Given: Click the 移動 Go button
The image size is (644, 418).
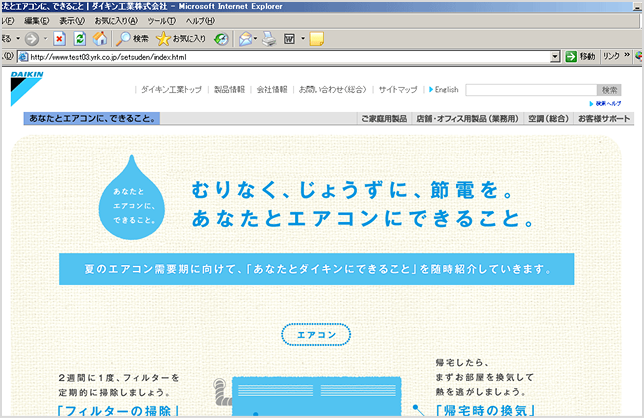Looking at the screenshot, I should [580, 56].
